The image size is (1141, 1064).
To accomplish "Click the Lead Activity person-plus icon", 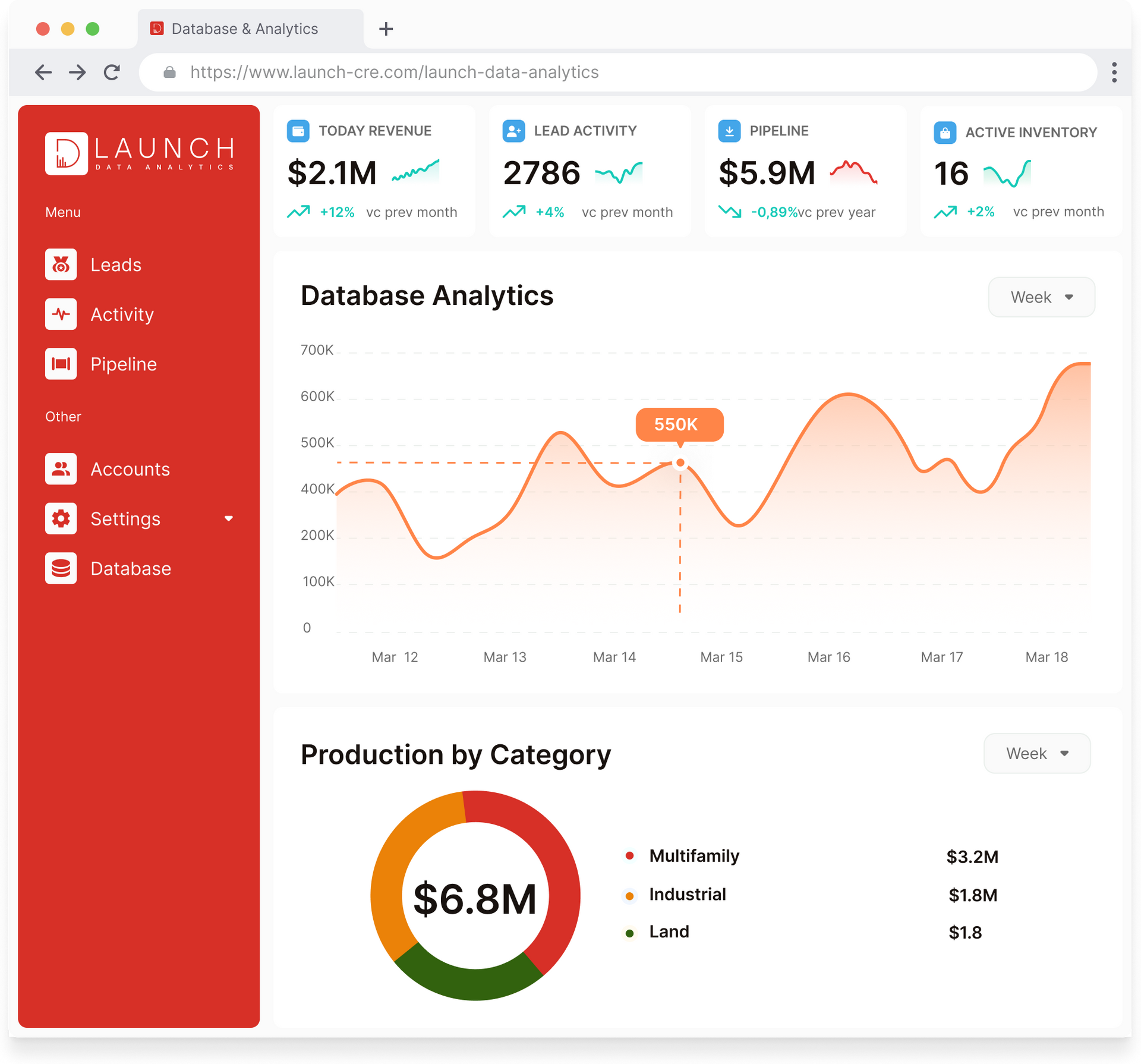I will point(513,131).
